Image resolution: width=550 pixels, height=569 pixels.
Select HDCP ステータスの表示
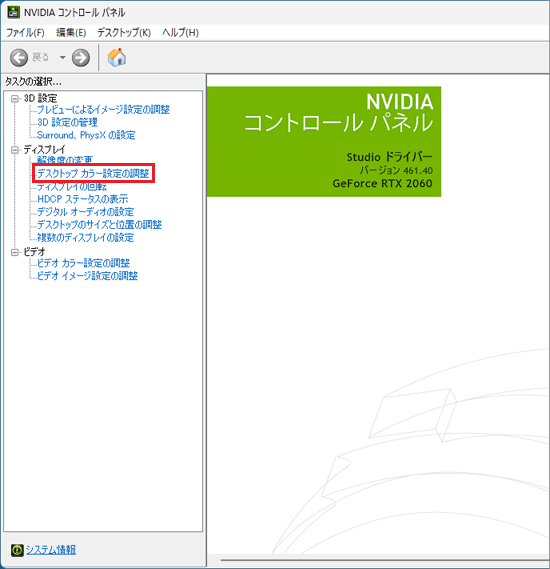pos(83,199)
